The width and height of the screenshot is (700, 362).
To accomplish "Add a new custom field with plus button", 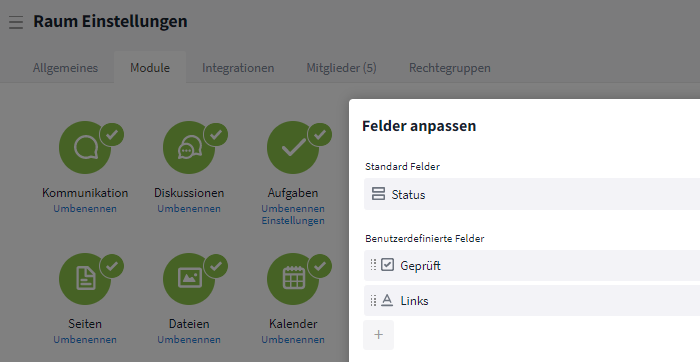I will (x=379, y=335).
